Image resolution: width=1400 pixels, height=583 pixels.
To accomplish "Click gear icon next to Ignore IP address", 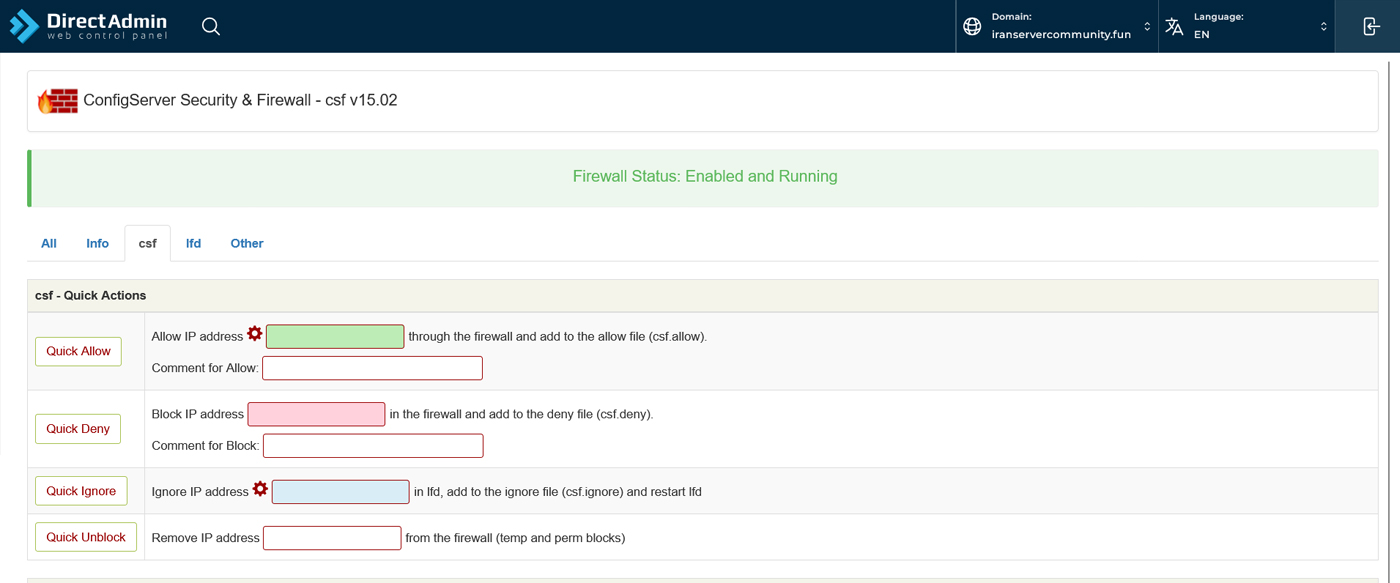I will tap(260, 489).
